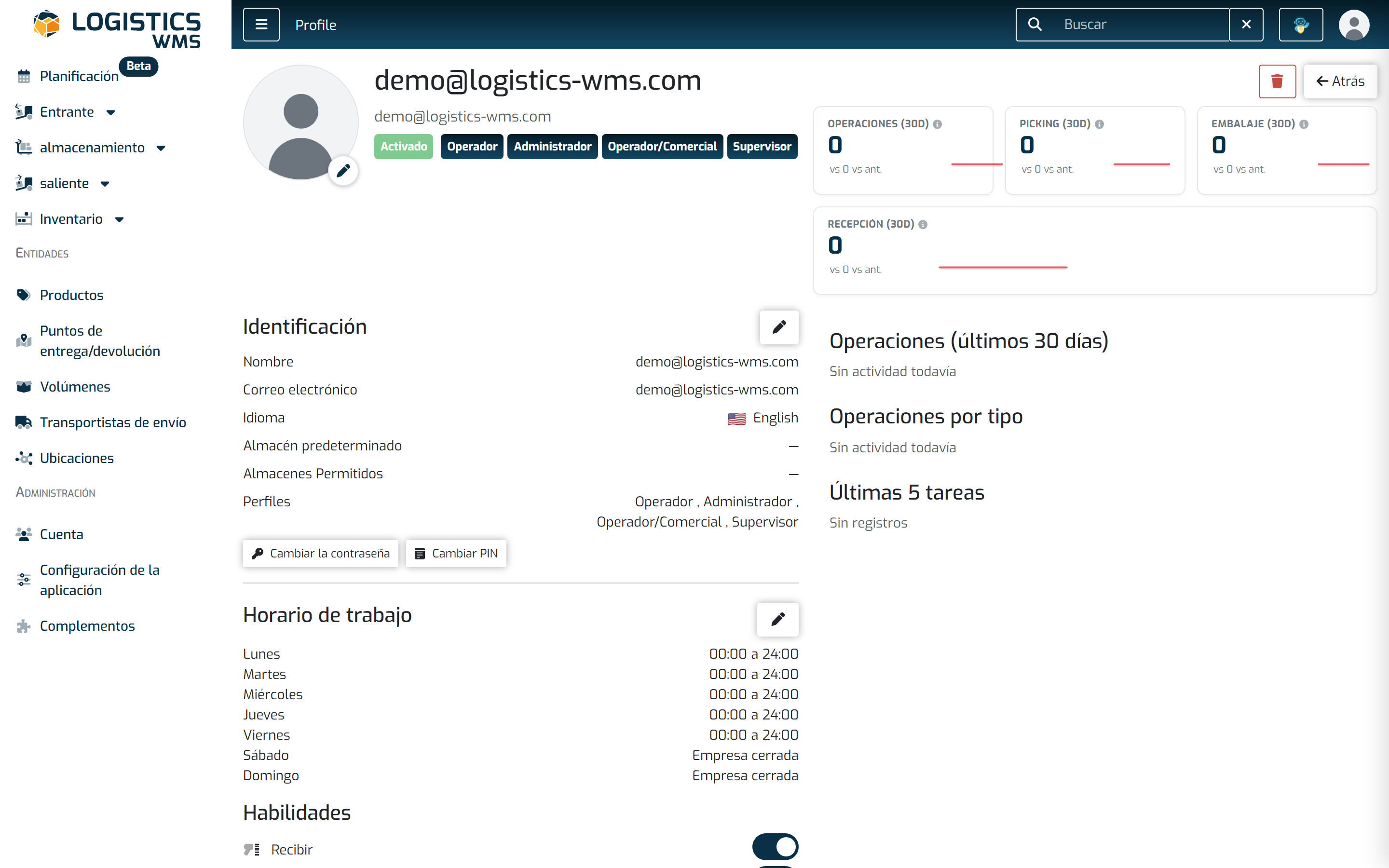
Task: Click the Operador role badge
Action: [472, 147]
